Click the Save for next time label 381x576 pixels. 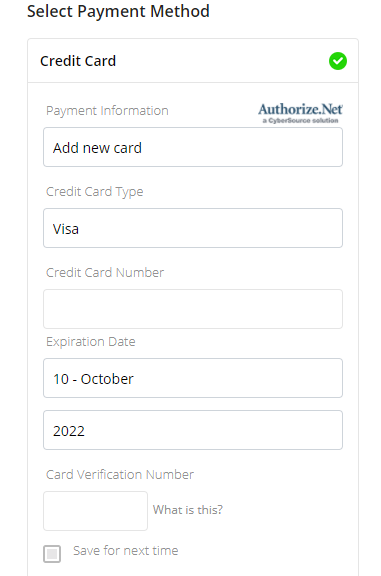(x=126, y=550)
